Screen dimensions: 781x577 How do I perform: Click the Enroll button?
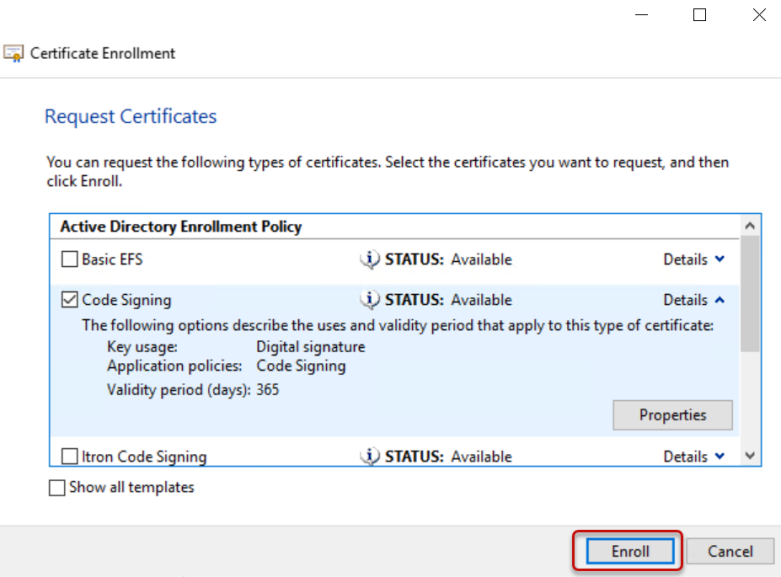click(630, 551)
